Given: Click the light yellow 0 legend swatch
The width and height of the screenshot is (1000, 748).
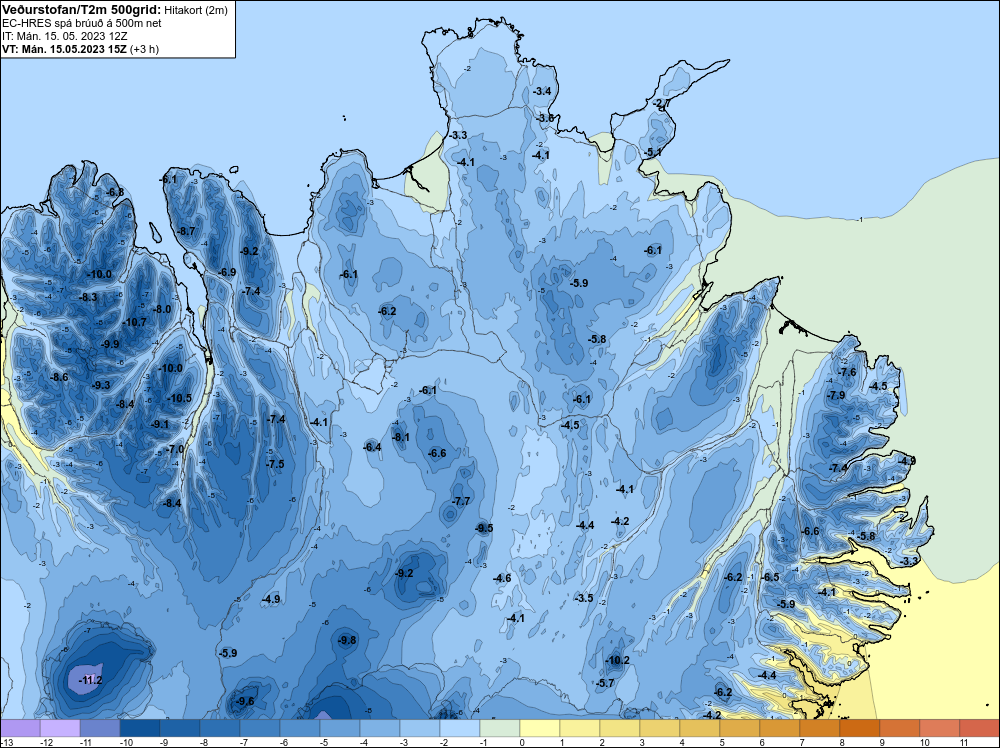Looking at the screenshot, I should [540, 729].
